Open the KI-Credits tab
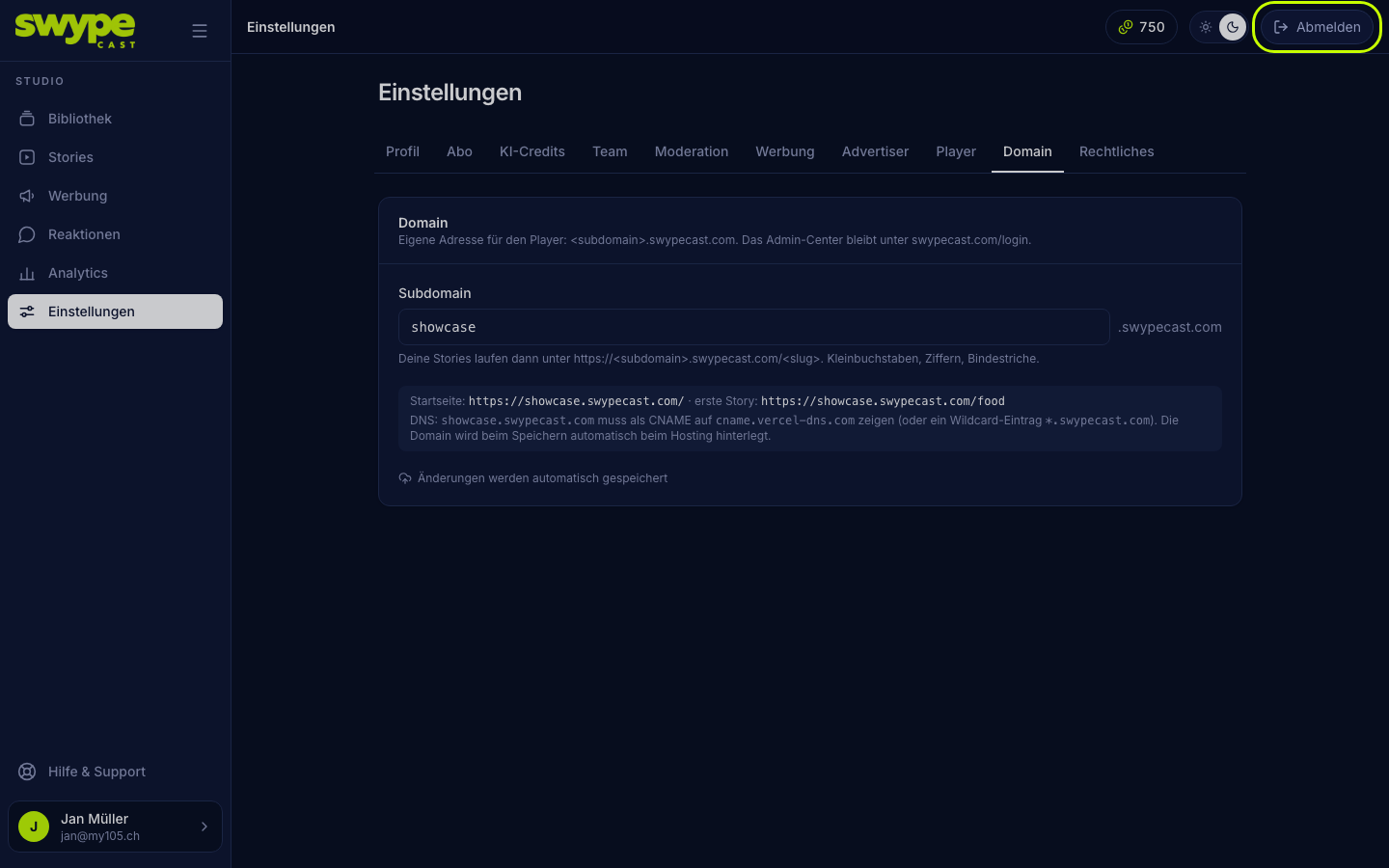The width and height of the screenshot is (1389, 868). point(532,151)
